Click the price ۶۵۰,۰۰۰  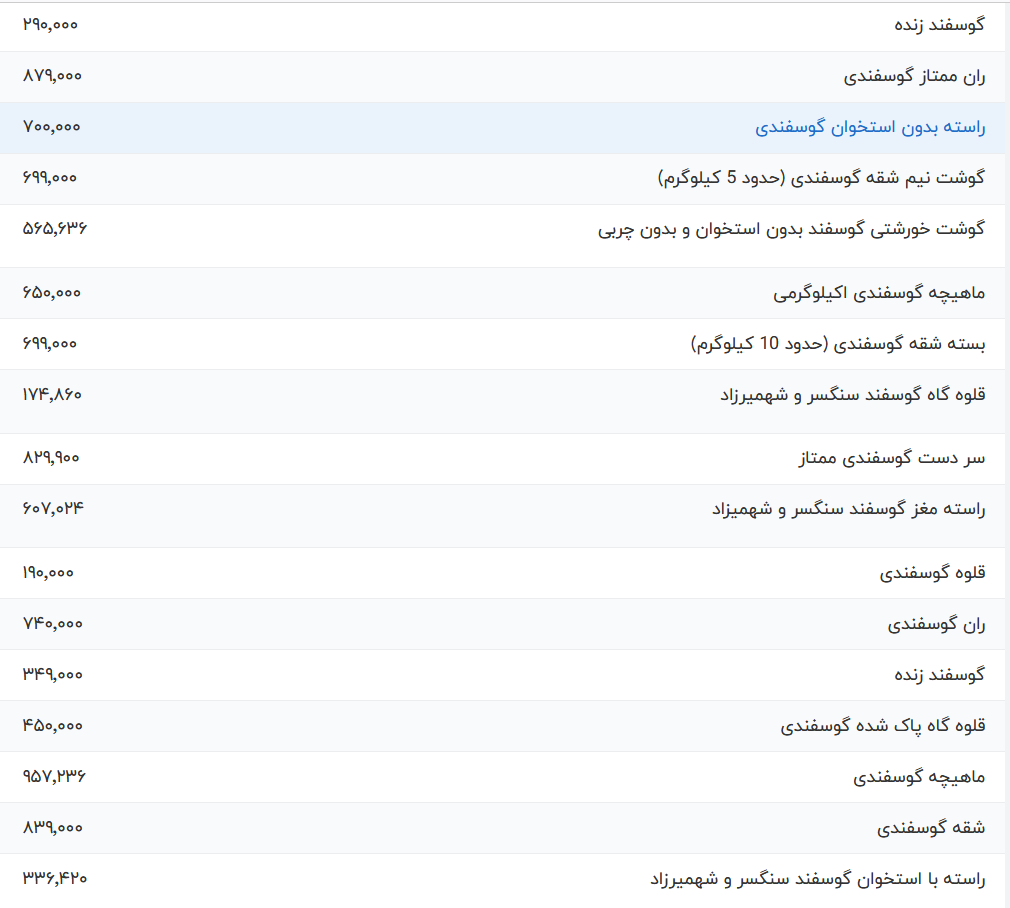click(52, 292)
